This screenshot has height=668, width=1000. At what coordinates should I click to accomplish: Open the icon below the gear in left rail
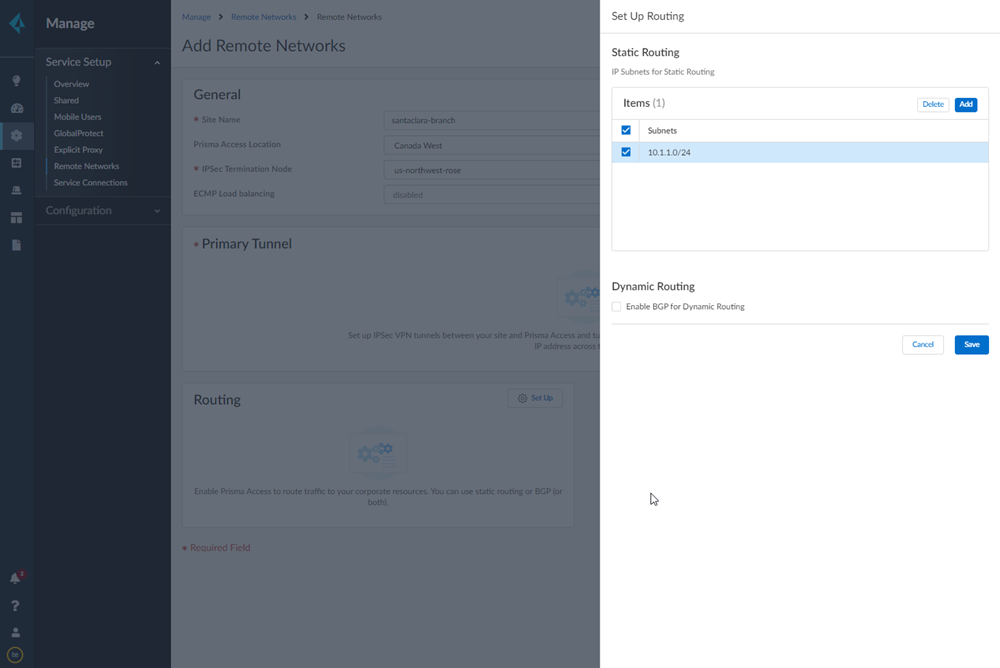17,163
